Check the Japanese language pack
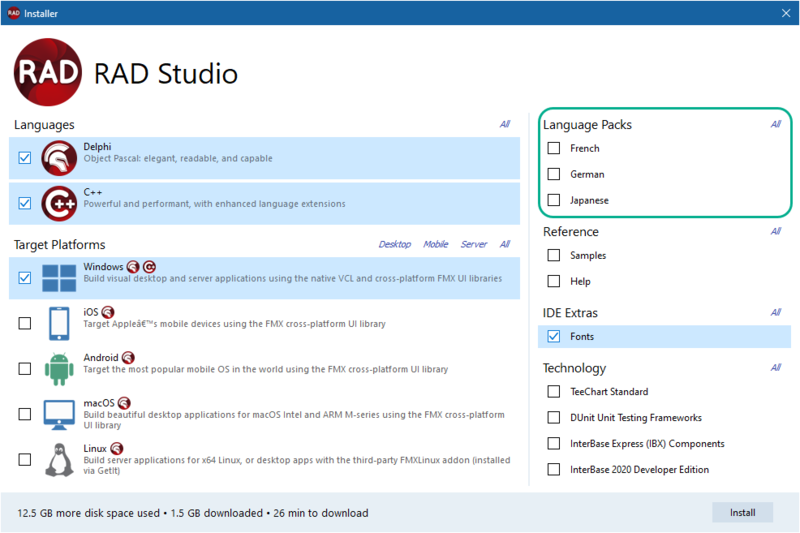The image size is (800, 533). [554, 200]
